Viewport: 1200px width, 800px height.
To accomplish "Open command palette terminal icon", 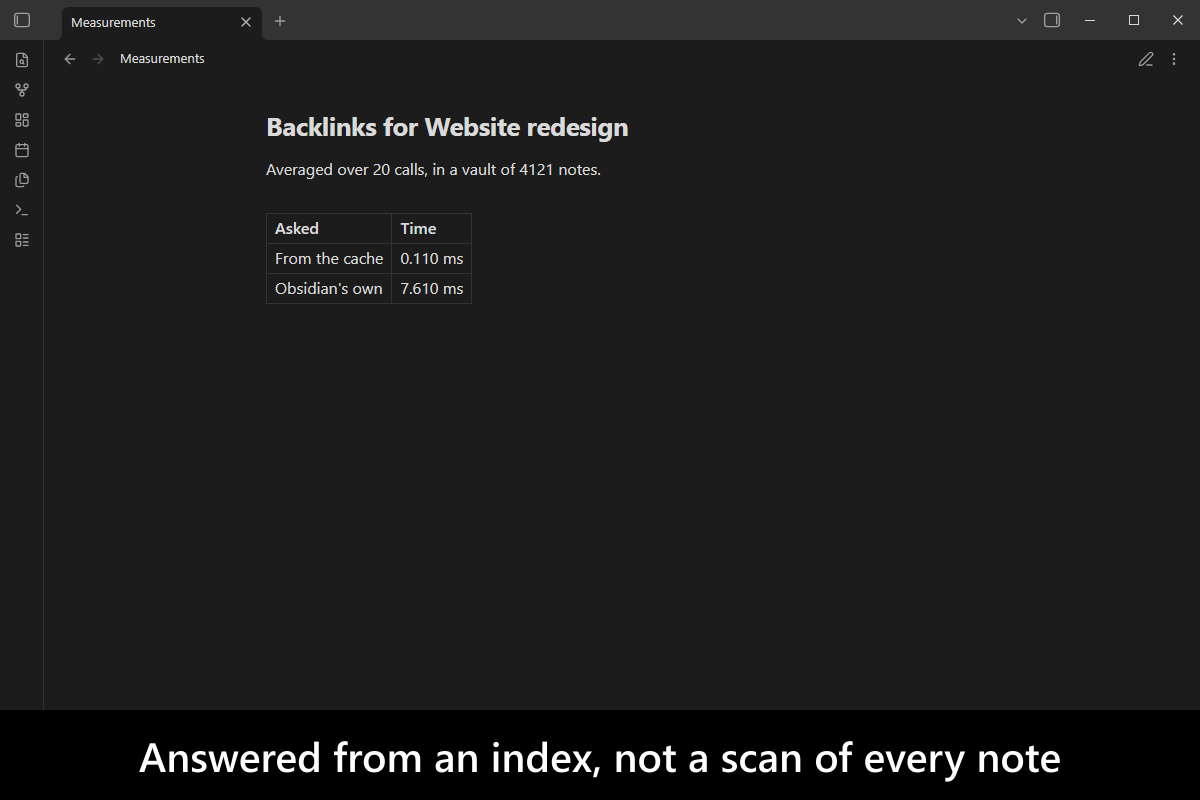I will tap(22, 210).
